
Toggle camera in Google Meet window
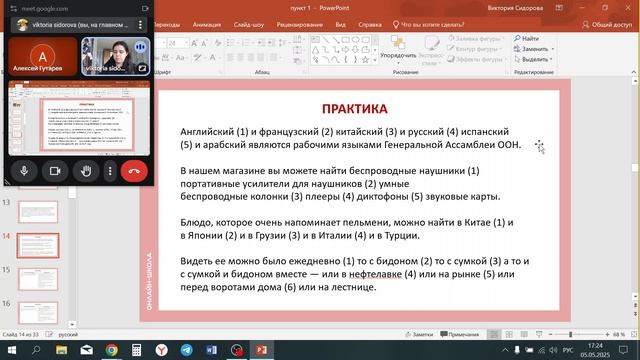(55, 171)
